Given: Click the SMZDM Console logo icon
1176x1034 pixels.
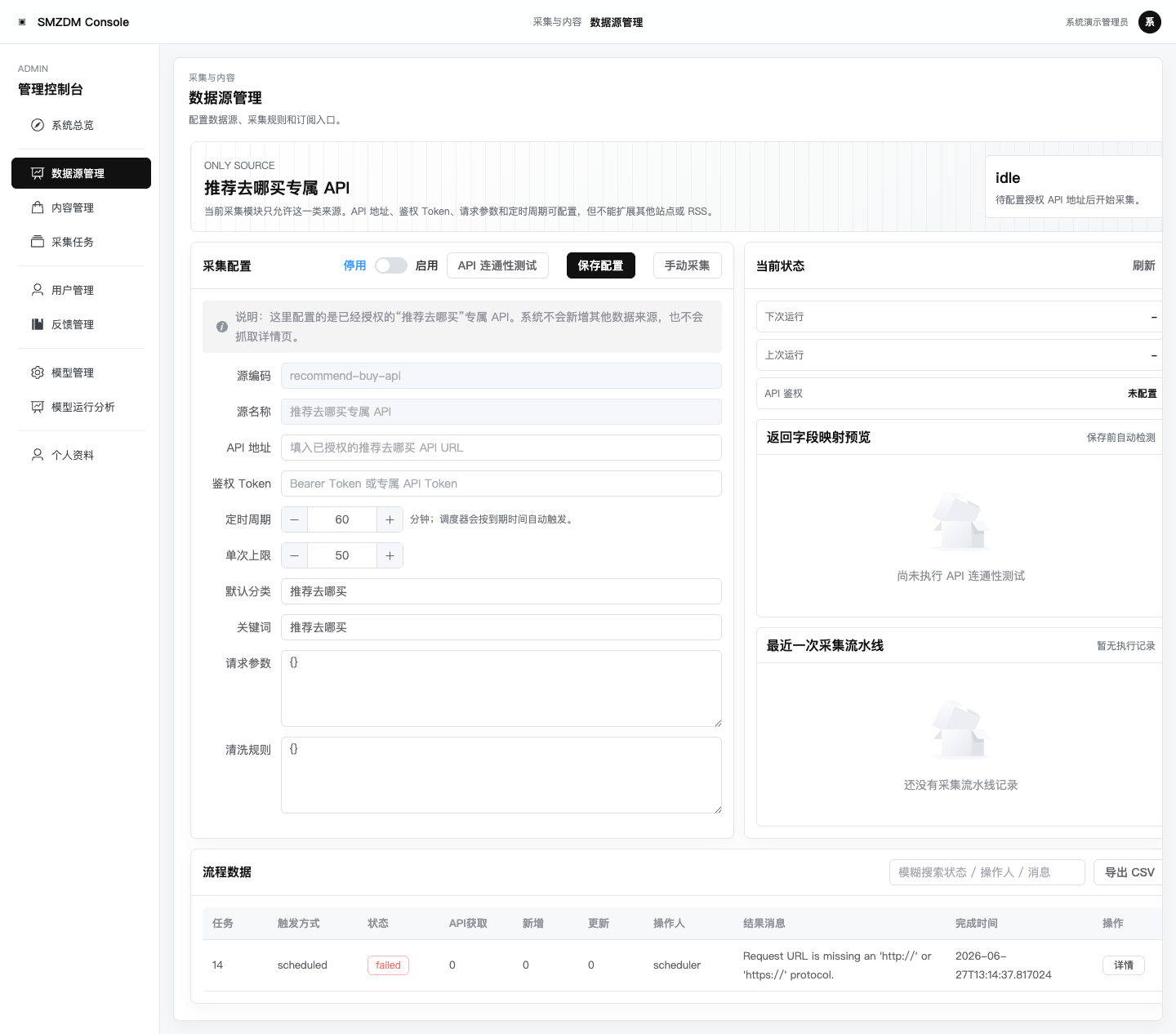Looking at the screenshot, I should click(22, 22).
